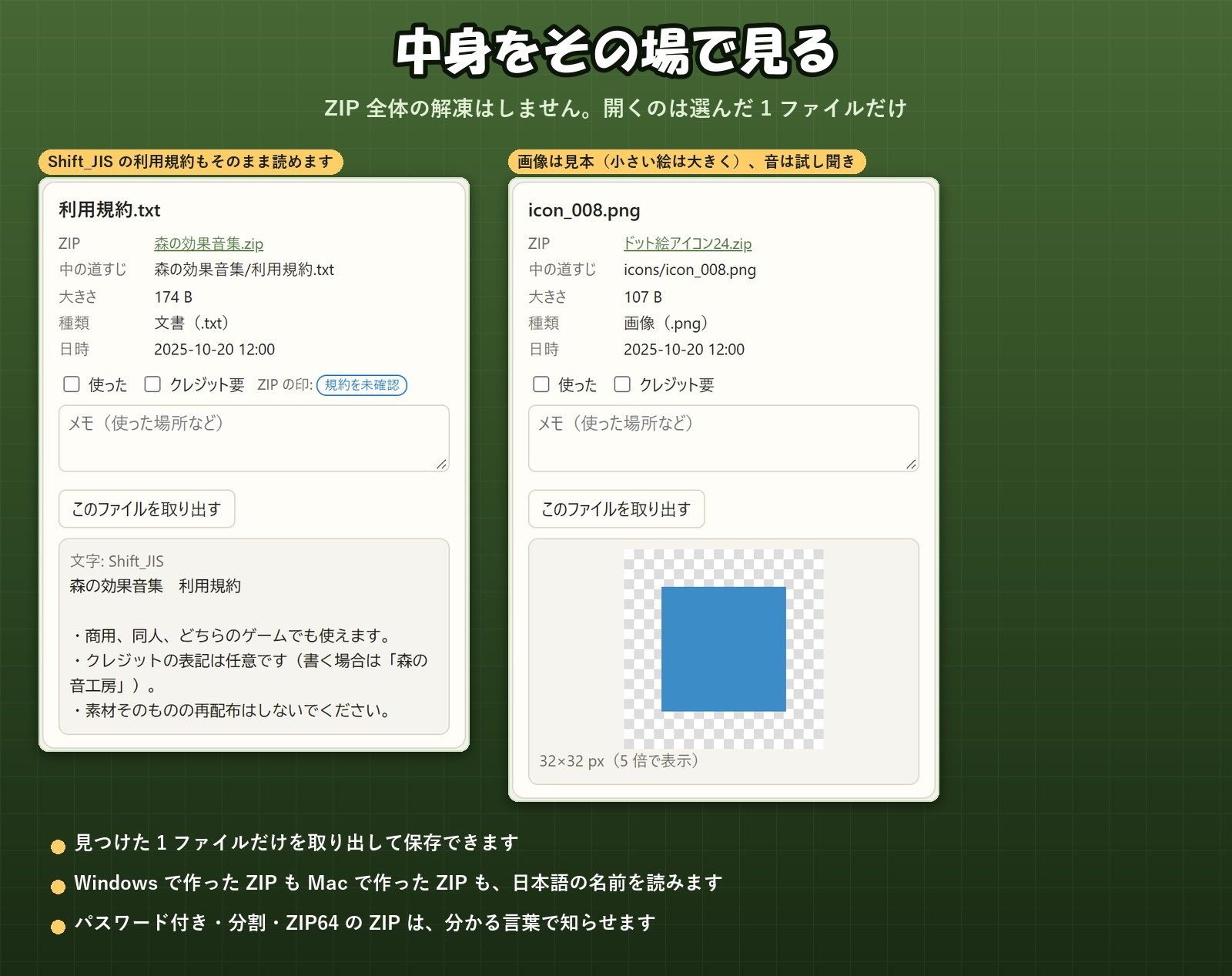Click the subtitle ZIP 全体の解凍はしません

click(x=616, y=108)
